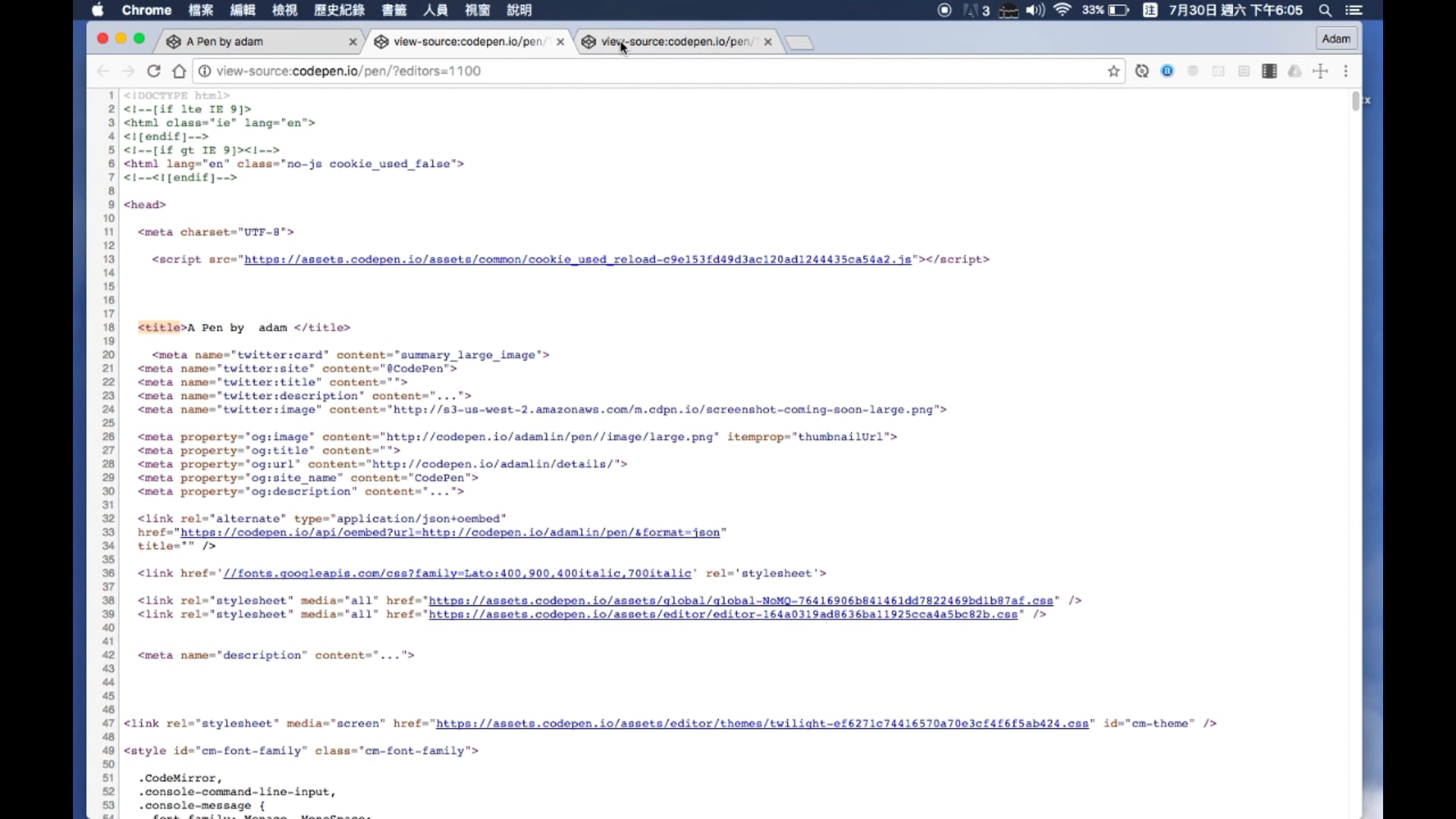Open the Adam profile button
1456x819 pixels.
[1335, 39]
